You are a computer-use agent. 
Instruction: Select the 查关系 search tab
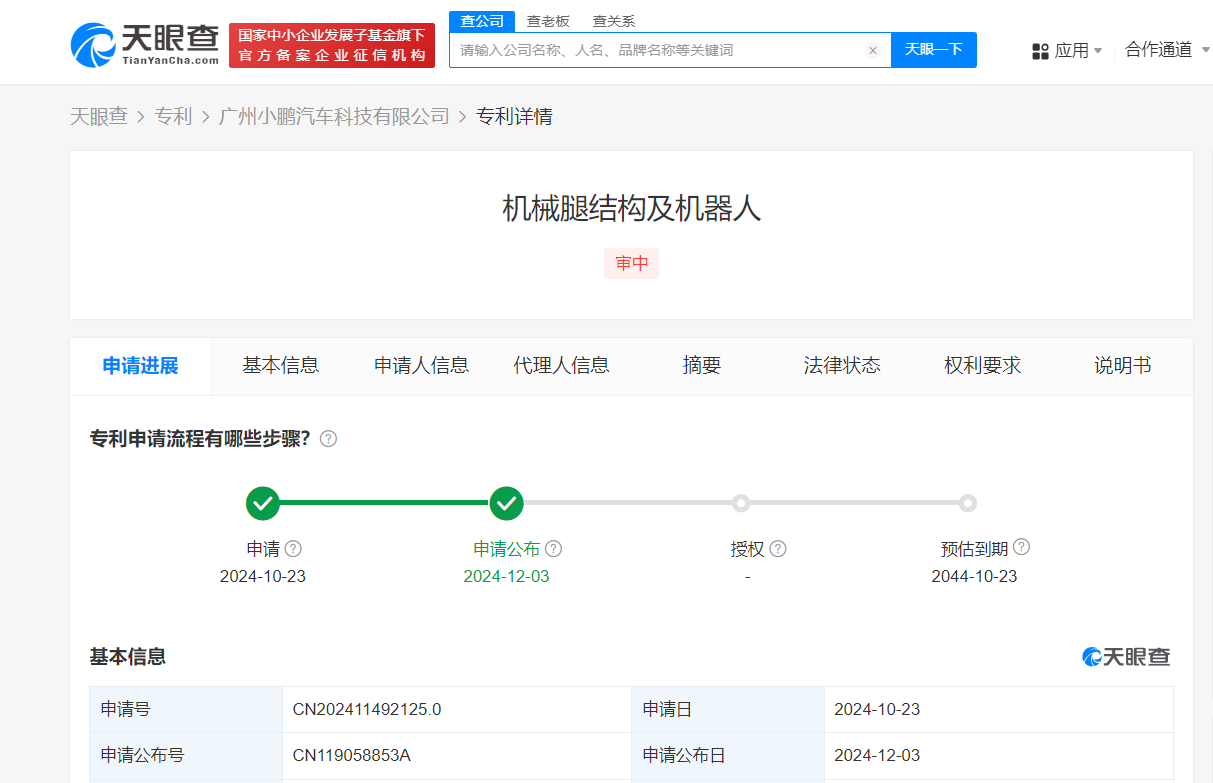coord(614,21)
